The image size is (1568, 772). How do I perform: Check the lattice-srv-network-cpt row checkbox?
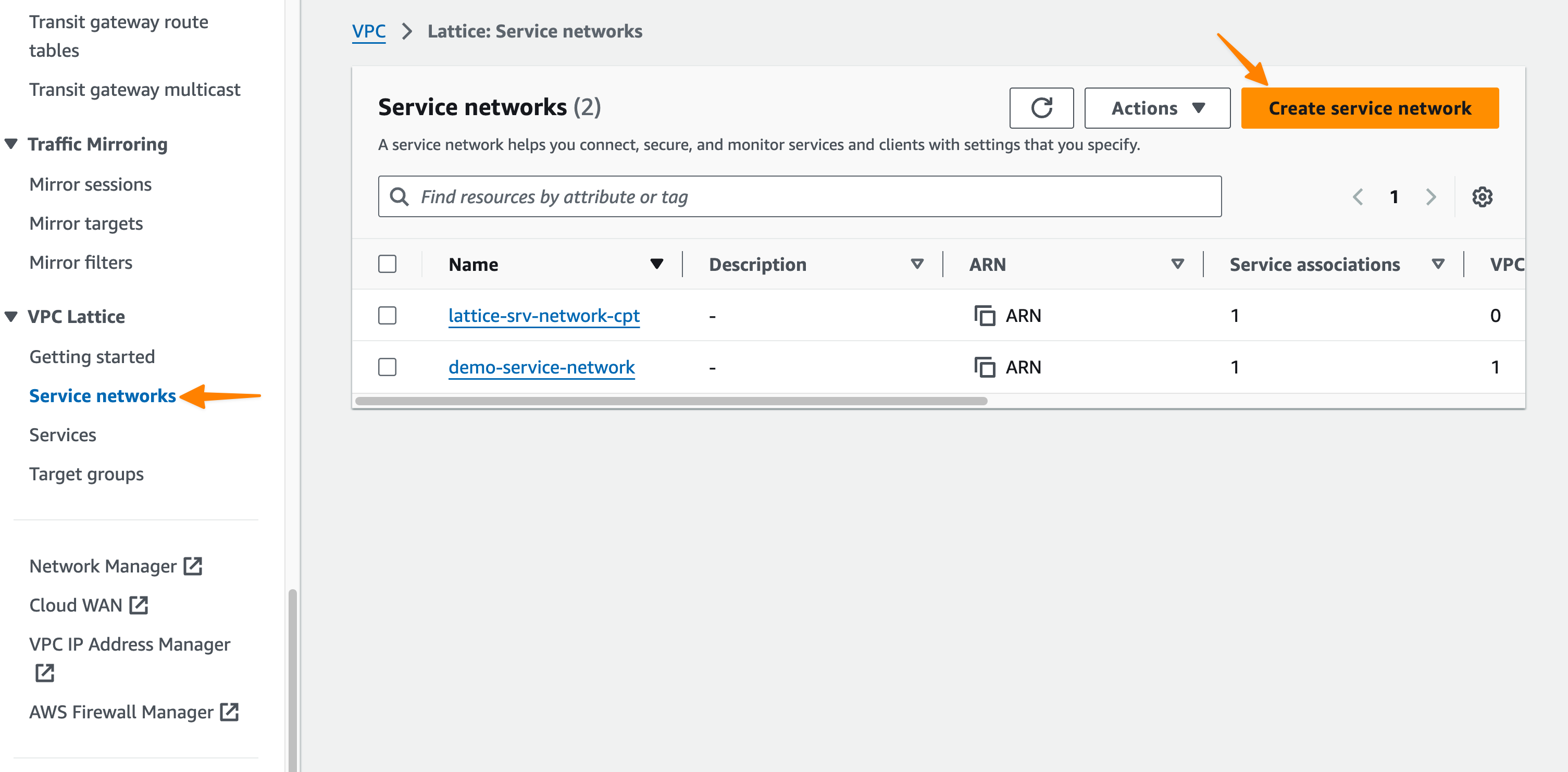coord(387,315)
